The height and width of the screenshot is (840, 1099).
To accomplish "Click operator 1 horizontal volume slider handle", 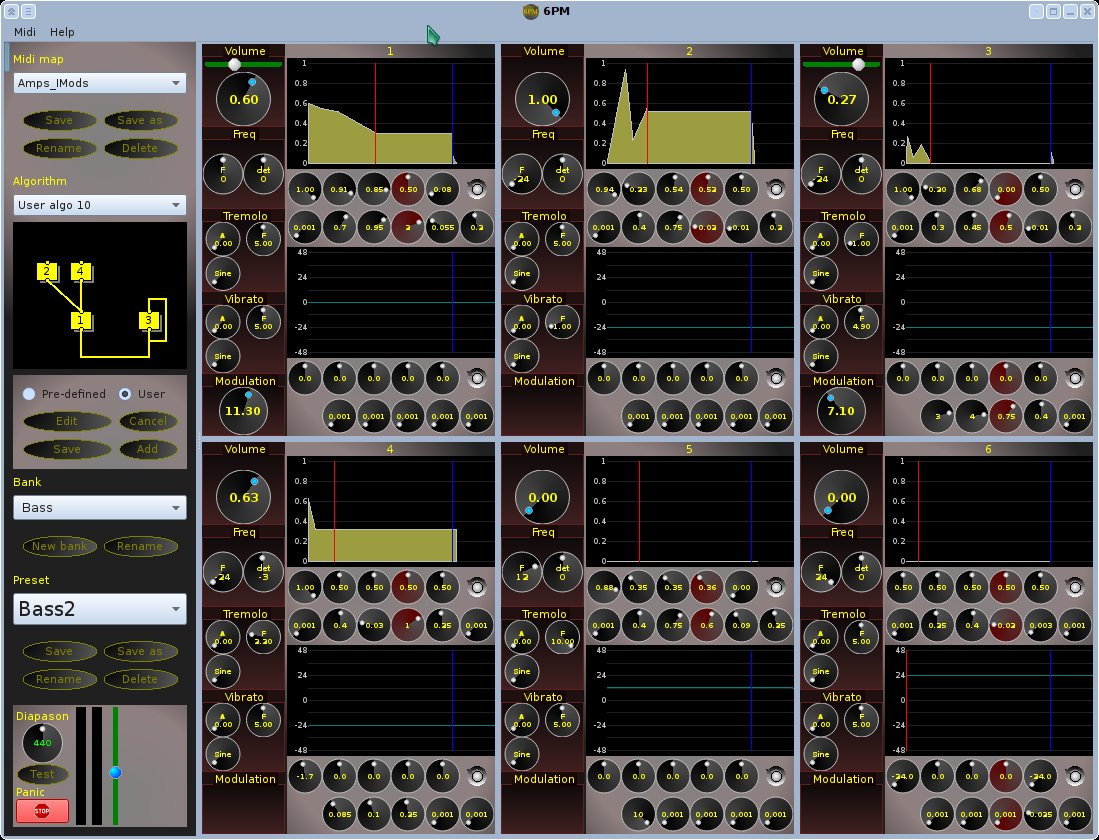I will [235, 65].
